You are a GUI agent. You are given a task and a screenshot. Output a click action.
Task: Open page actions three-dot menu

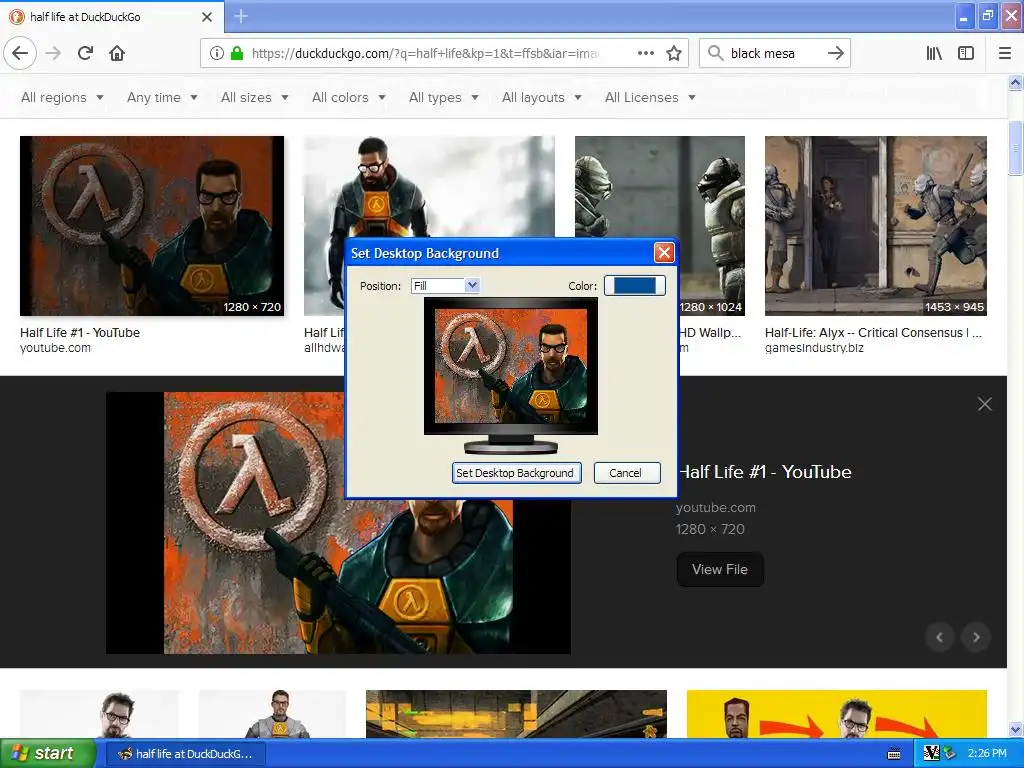click(x=645, y=53)
